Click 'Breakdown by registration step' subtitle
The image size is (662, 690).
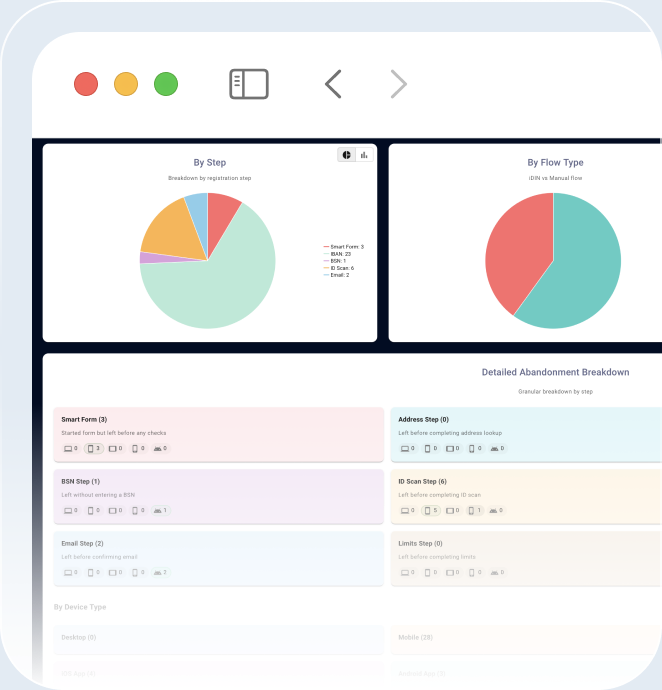pyautogui.click(x=210, y=178)
